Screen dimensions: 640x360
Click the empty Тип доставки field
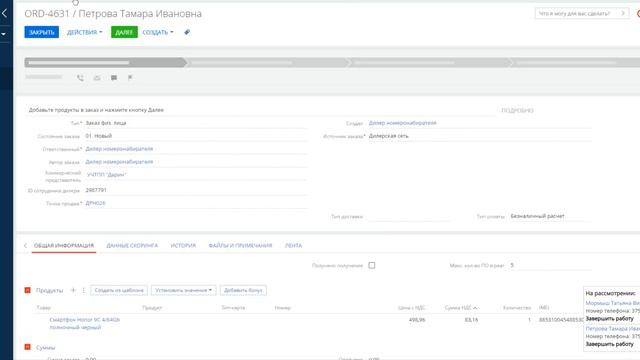pyautogui.click(x=408, y=216)
